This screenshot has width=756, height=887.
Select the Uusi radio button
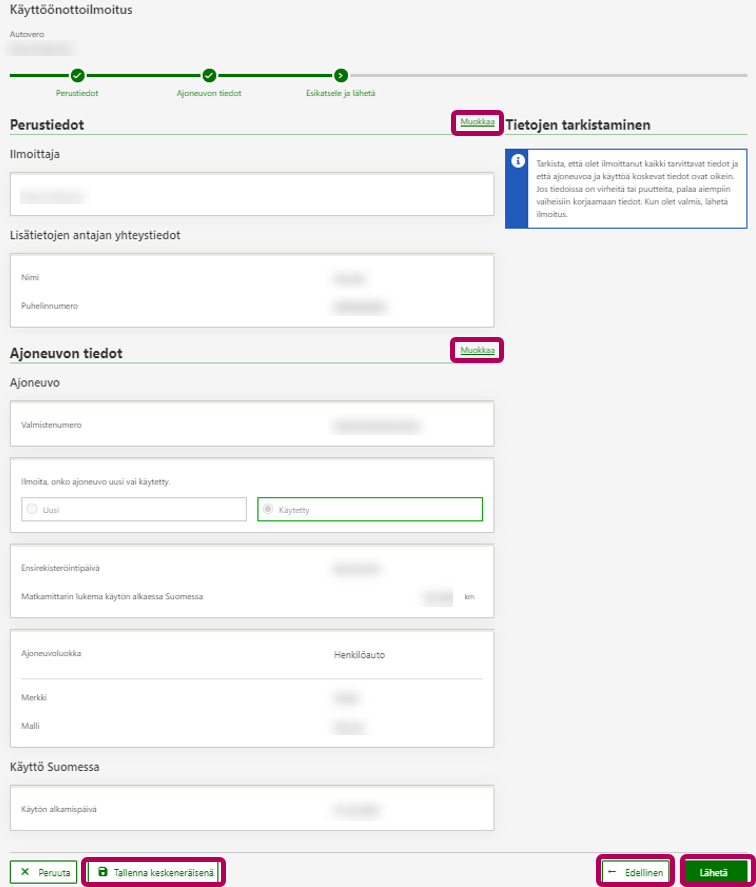point(33,509)
